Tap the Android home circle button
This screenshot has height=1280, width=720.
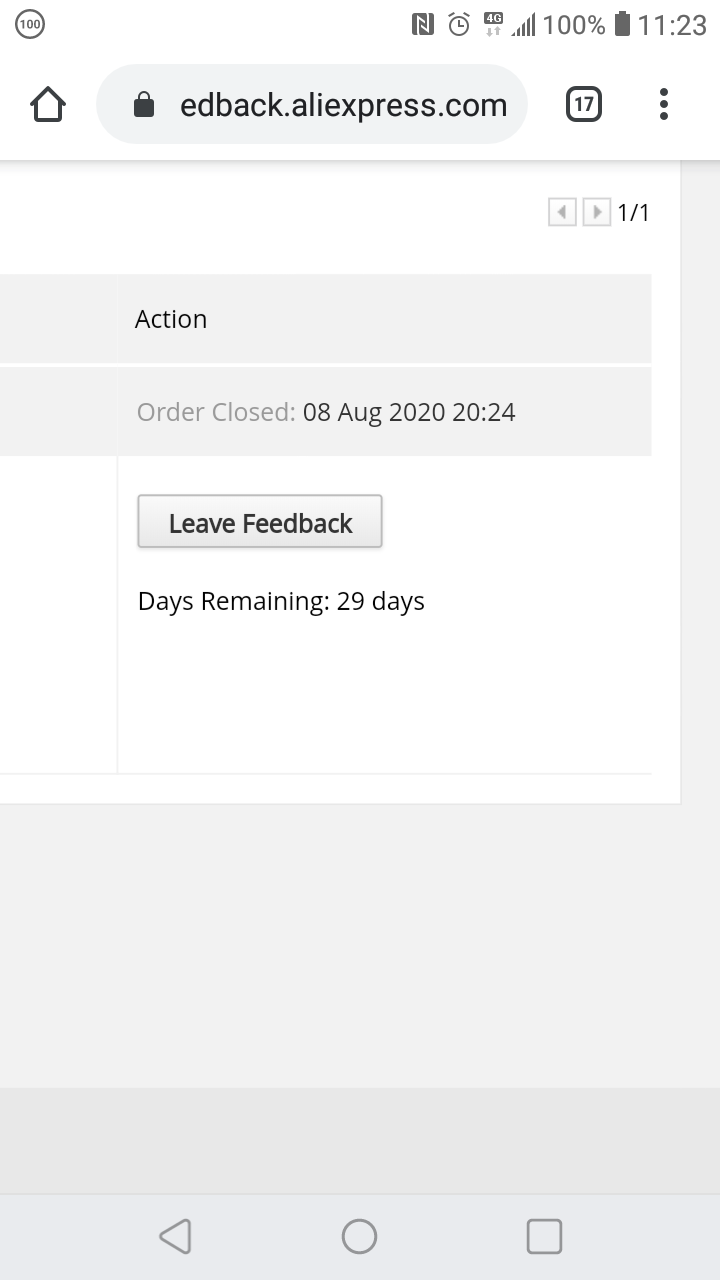tap(359, 1236)
